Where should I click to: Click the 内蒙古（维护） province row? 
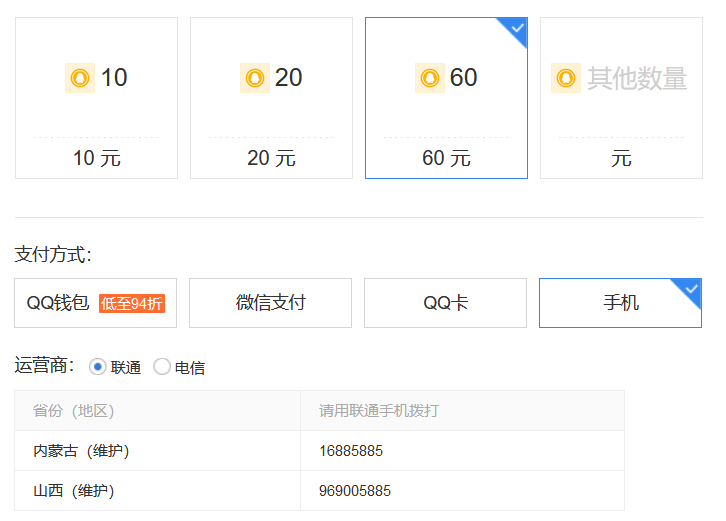tap(81, 451)
